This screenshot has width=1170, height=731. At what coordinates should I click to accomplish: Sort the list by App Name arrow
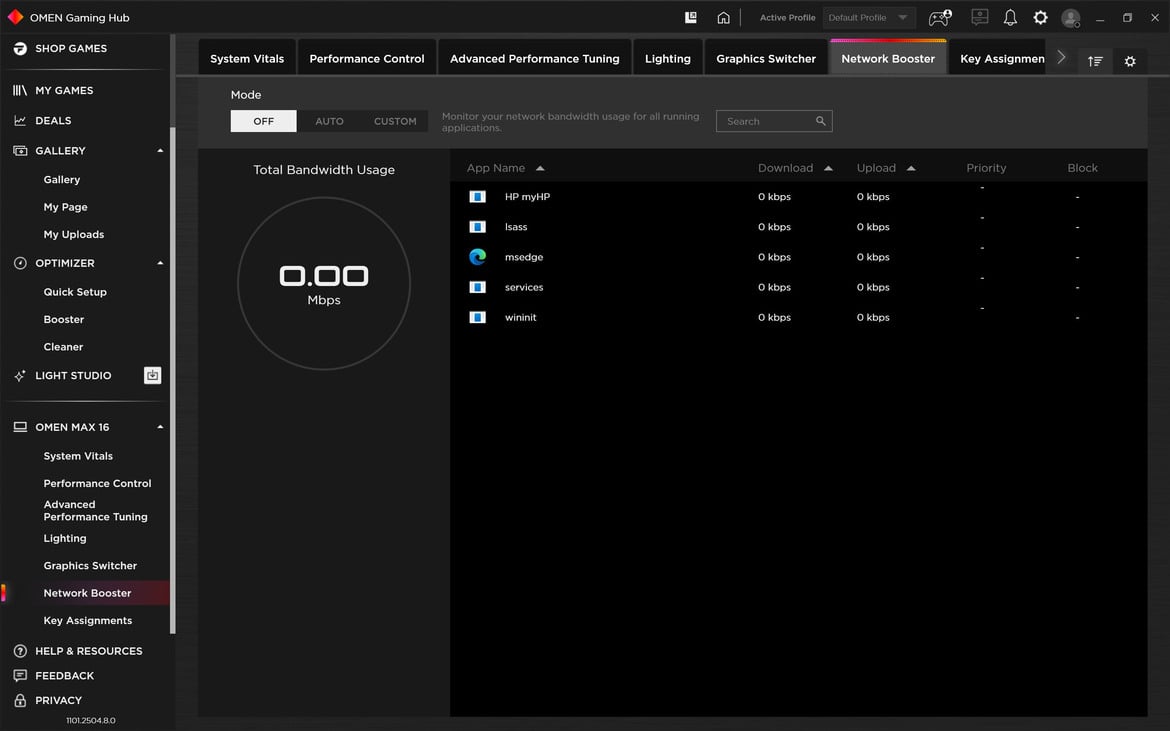[540, 169]
